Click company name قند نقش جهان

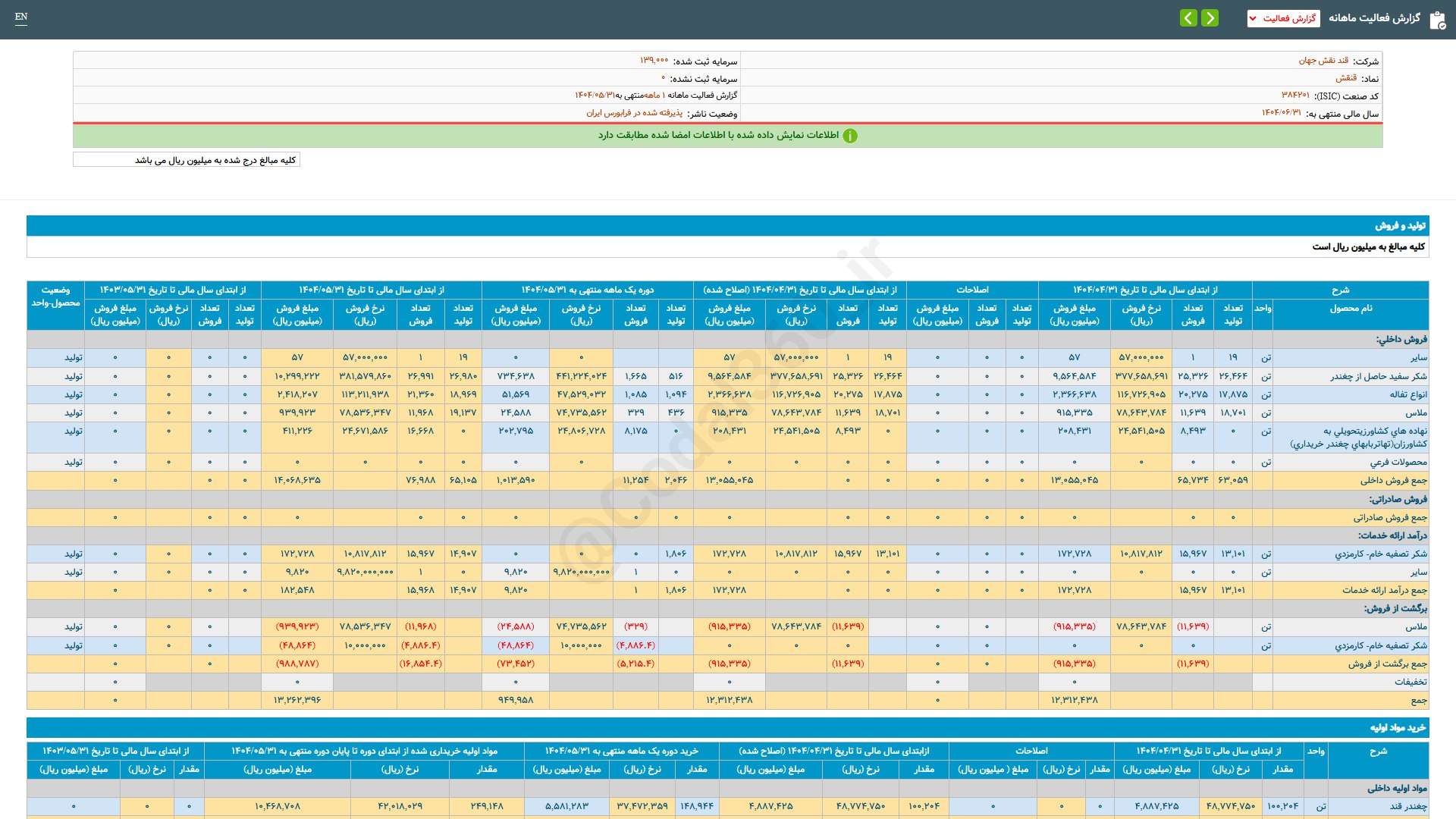click(x=1323, y=61)
